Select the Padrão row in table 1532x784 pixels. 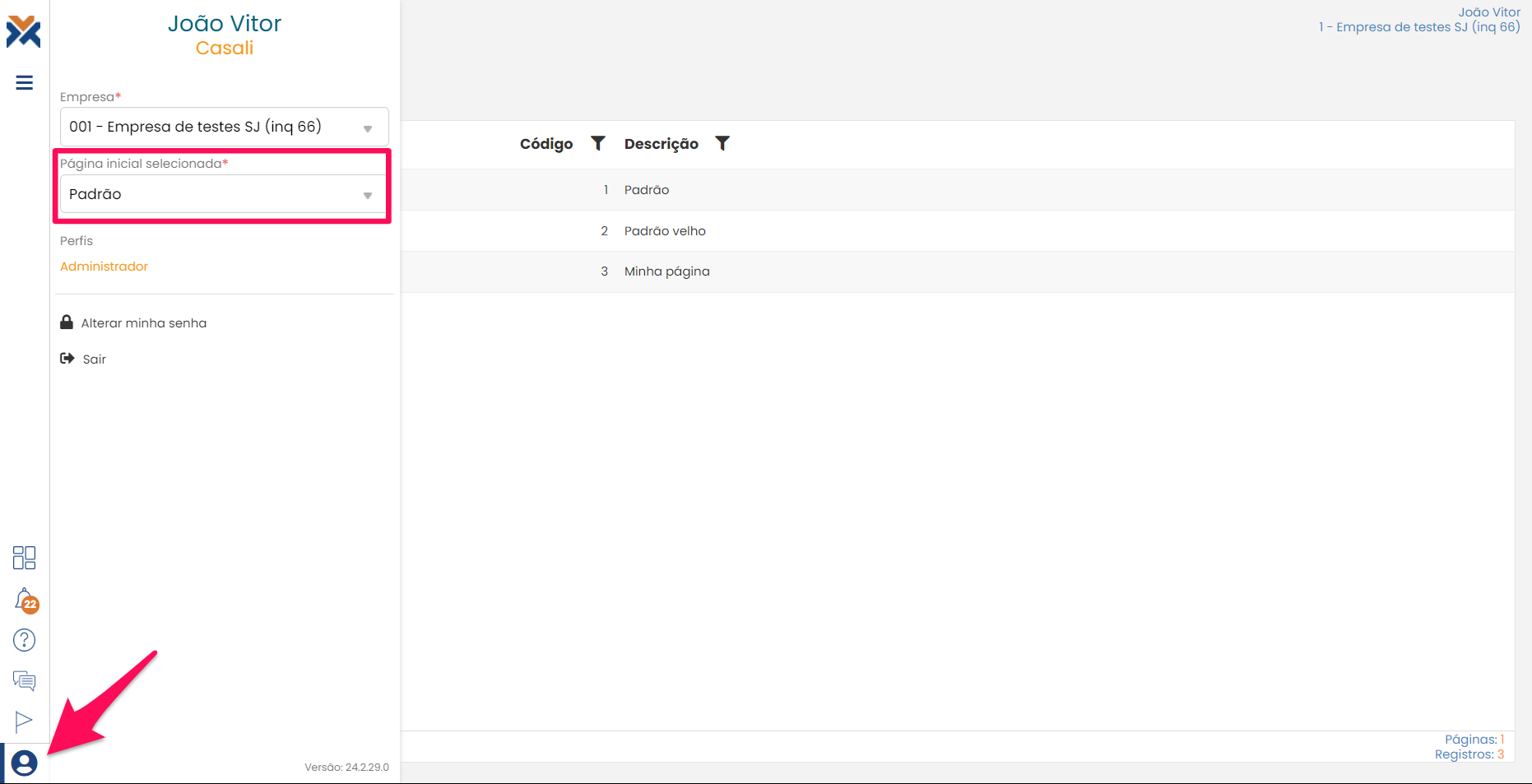[647, 190]
